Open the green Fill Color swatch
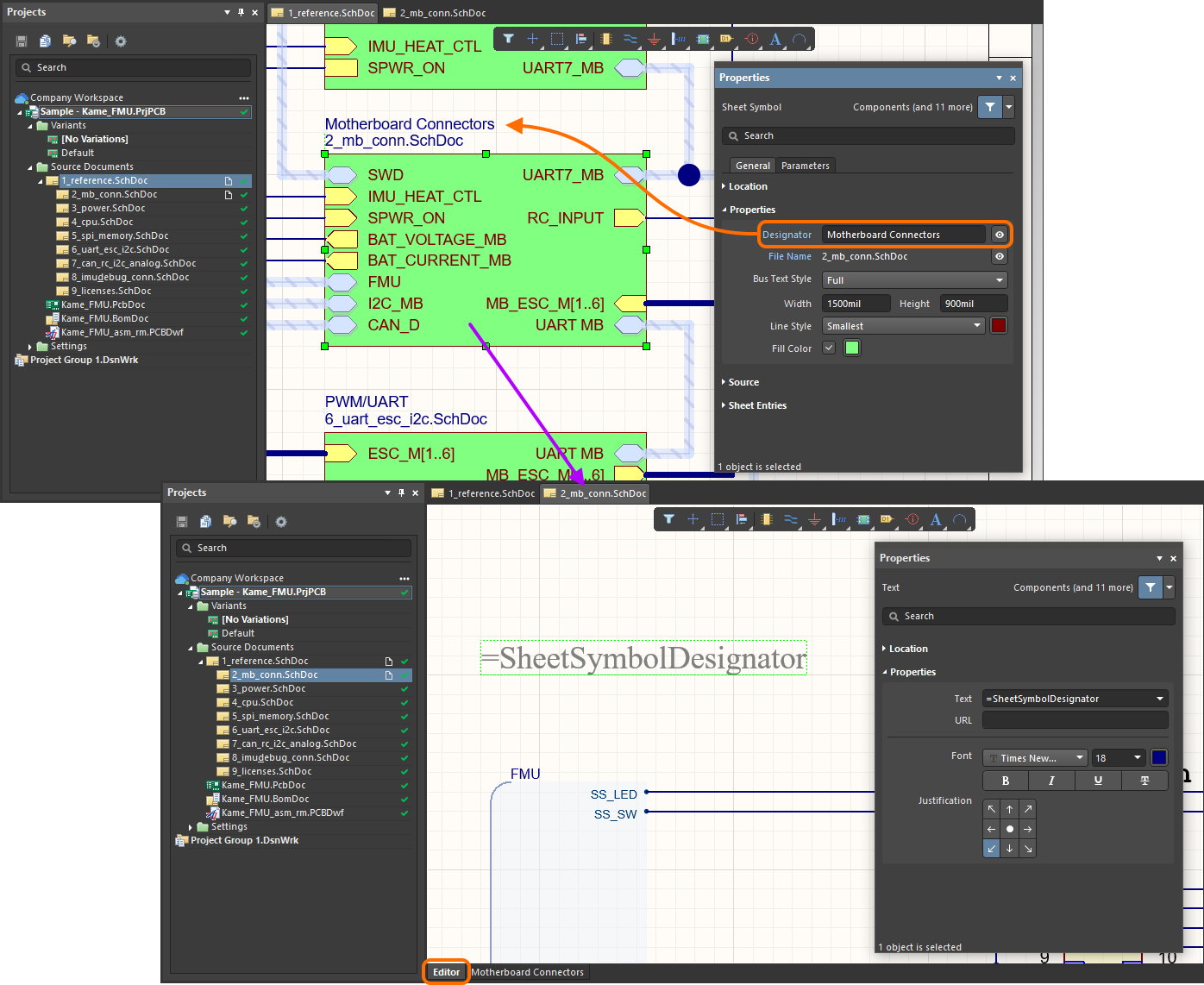 click(x=852, y=348)
